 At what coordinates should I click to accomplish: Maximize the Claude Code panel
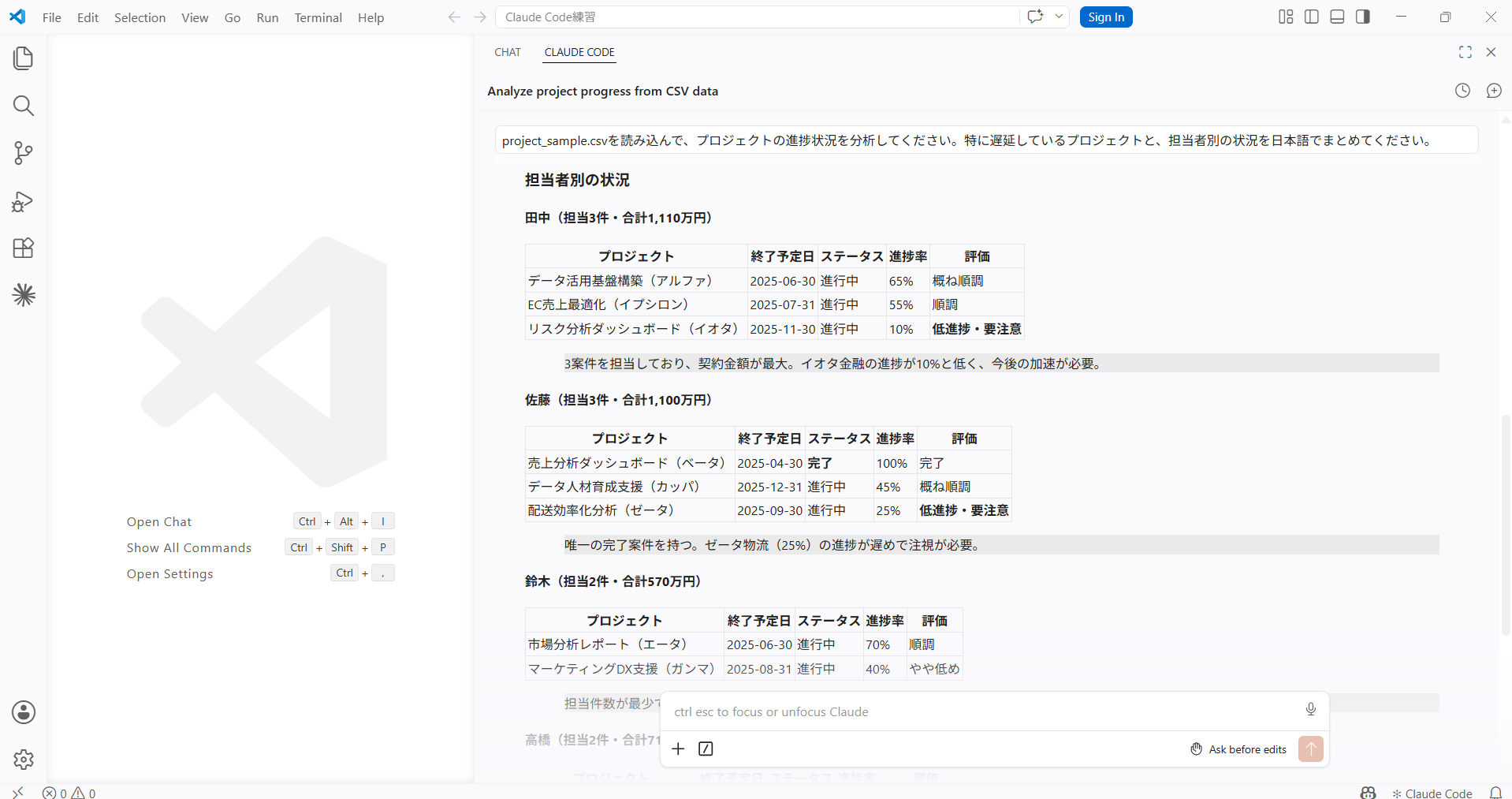click(1465, 52)
